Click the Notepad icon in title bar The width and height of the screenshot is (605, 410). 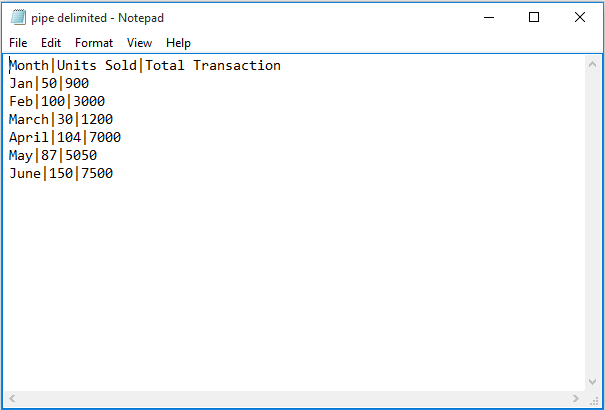pos(18,18)
